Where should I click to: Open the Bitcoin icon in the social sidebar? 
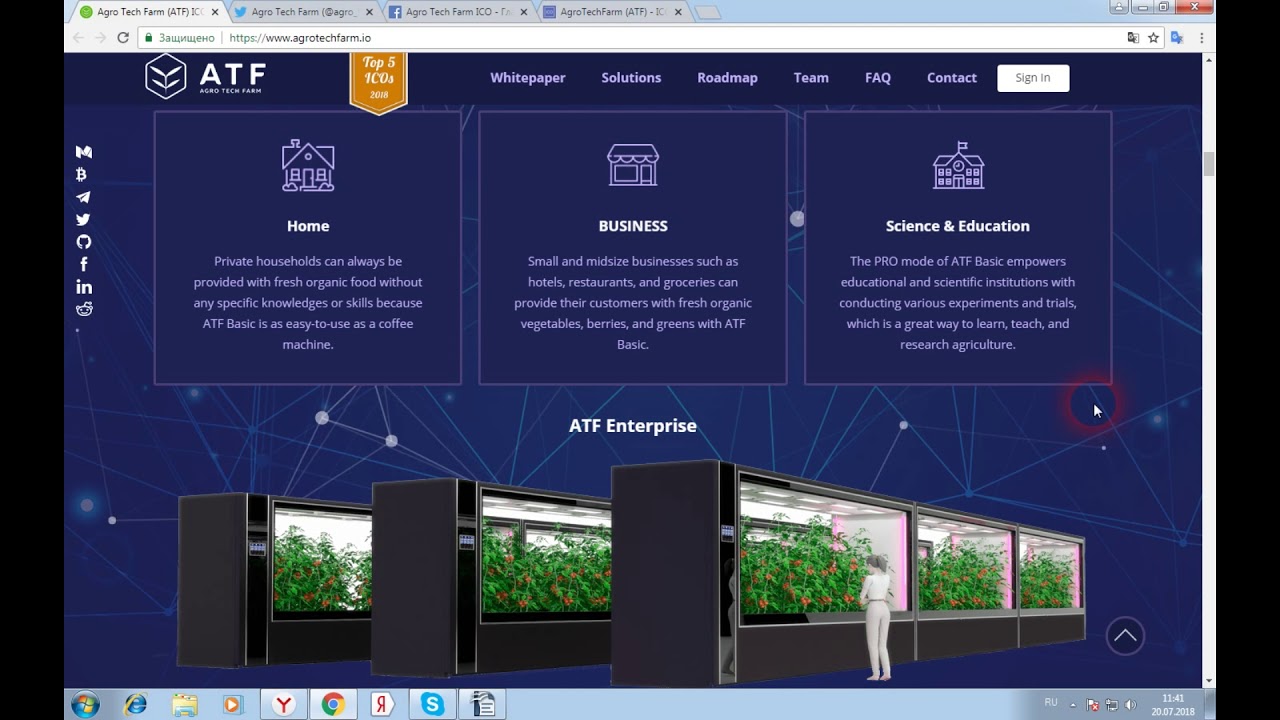pos(82,174)
